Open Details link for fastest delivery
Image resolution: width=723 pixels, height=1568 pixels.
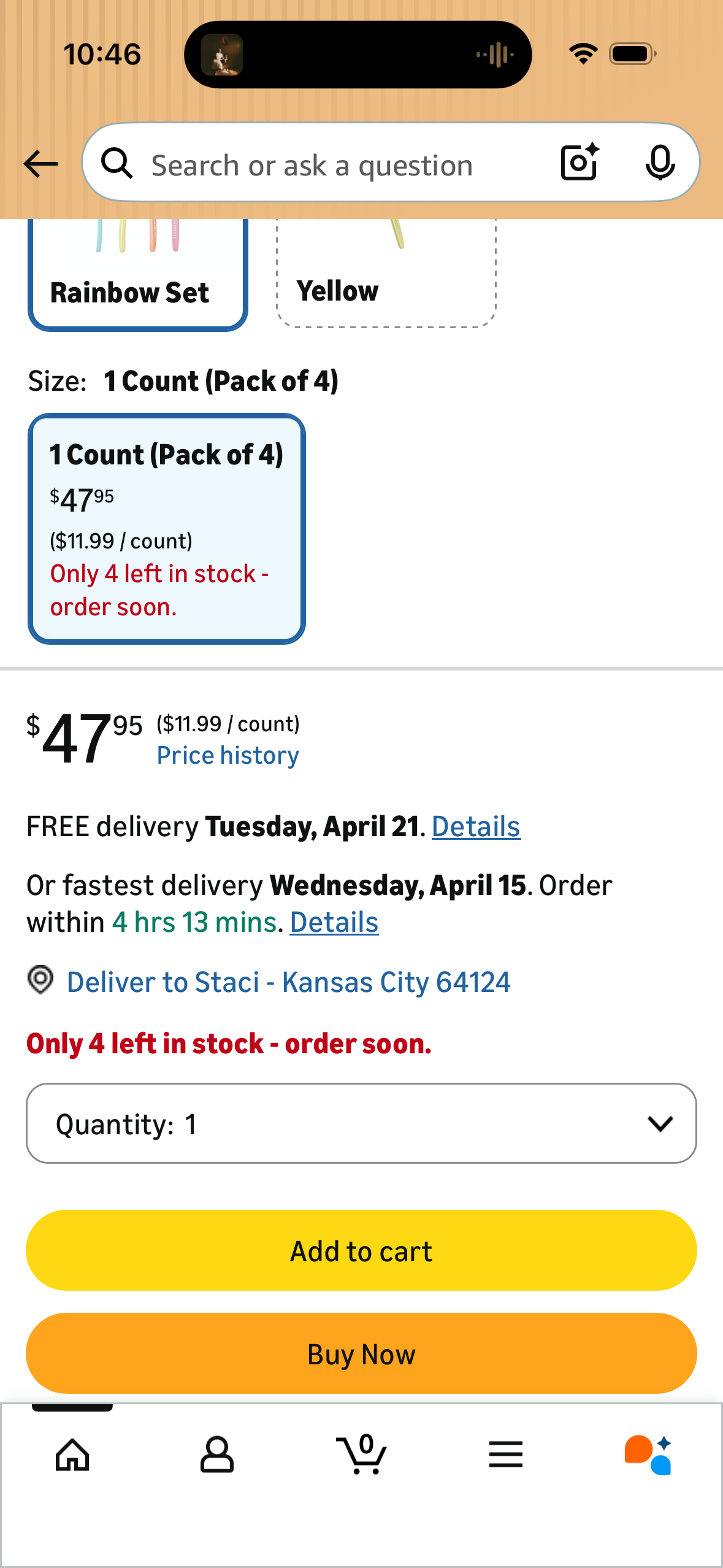(x=334, y=922)
